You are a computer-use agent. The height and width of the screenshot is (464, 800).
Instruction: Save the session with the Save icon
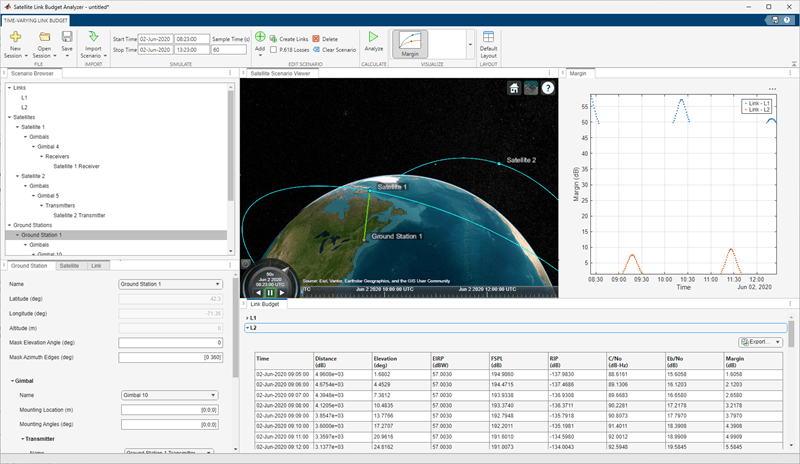click(67, 37)
